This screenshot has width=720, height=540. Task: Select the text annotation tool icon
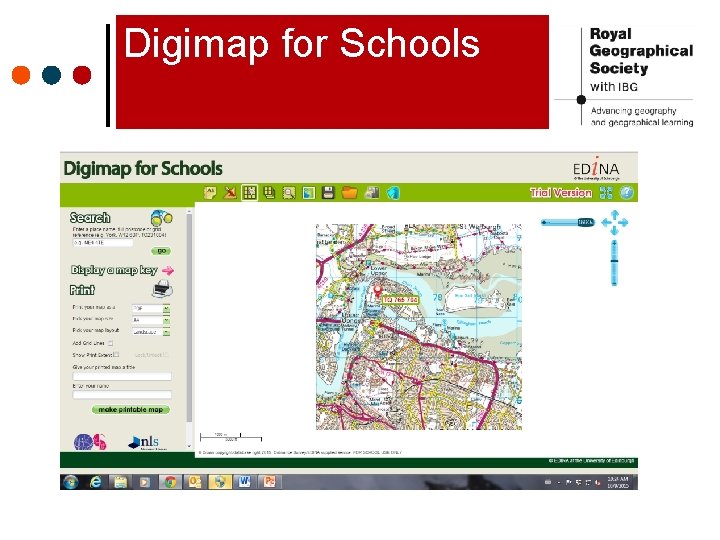click(x=210, y=193)
